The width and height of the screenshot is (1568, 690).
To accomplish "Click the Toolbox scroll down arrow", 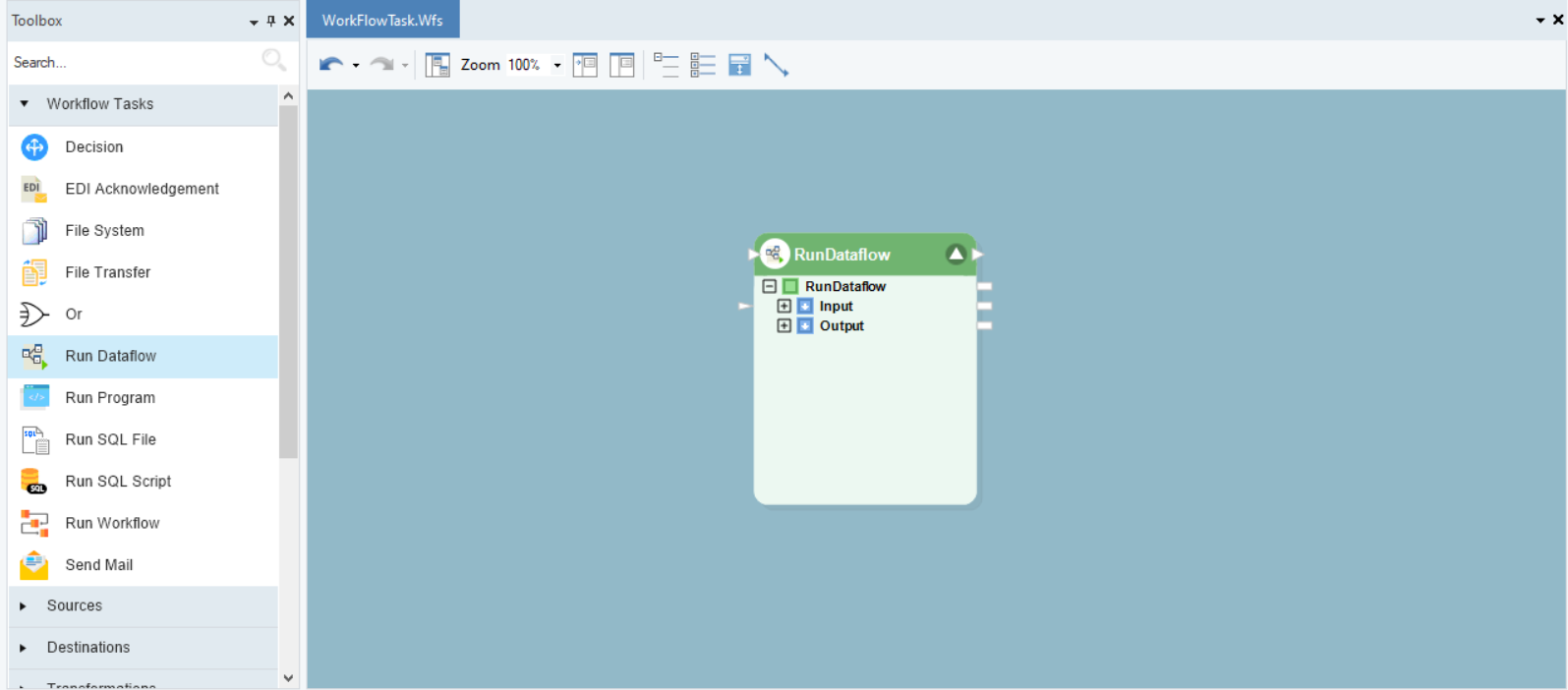I will click(288, 677).
